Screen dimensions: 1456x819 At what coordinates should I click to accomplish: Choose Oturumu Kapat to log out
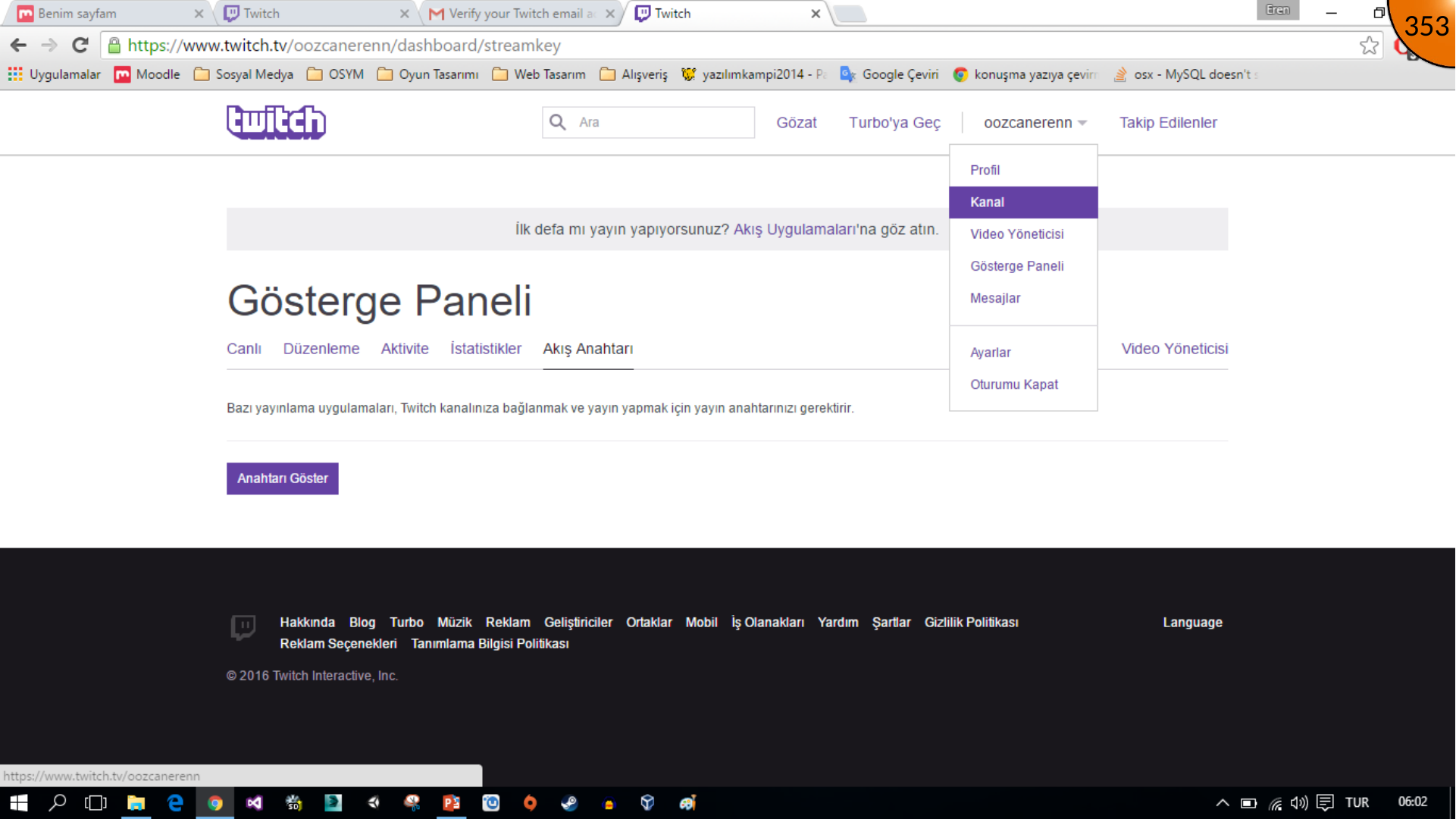click(1023, 384)
